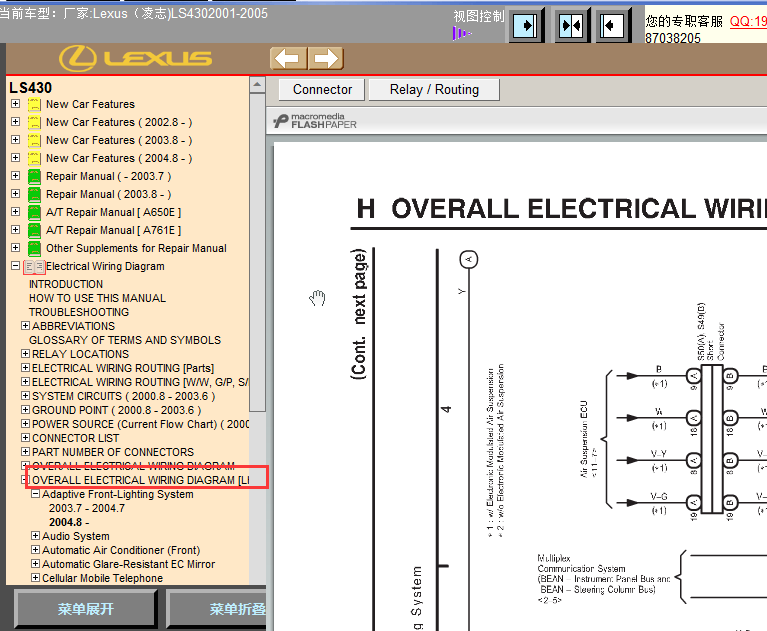
Task: Click green icon for A/T Repair Manual [A761E]
Action: [34, 230]
